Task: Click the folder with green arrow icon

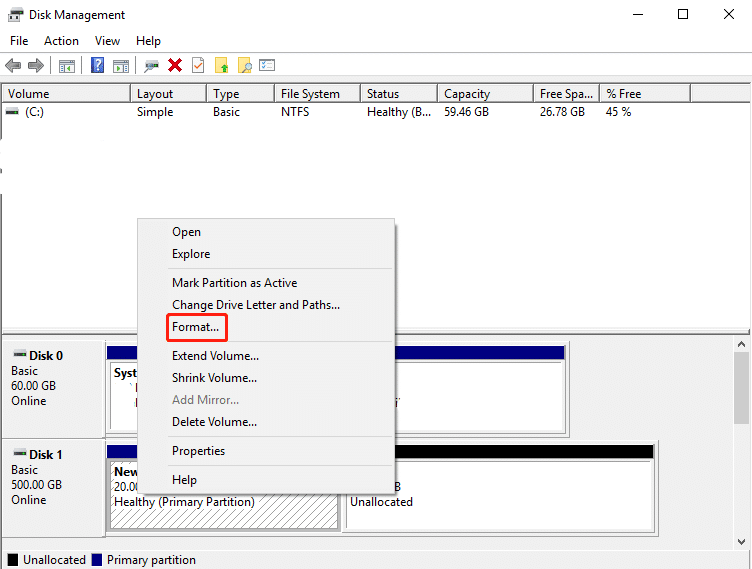Action: 222,65
